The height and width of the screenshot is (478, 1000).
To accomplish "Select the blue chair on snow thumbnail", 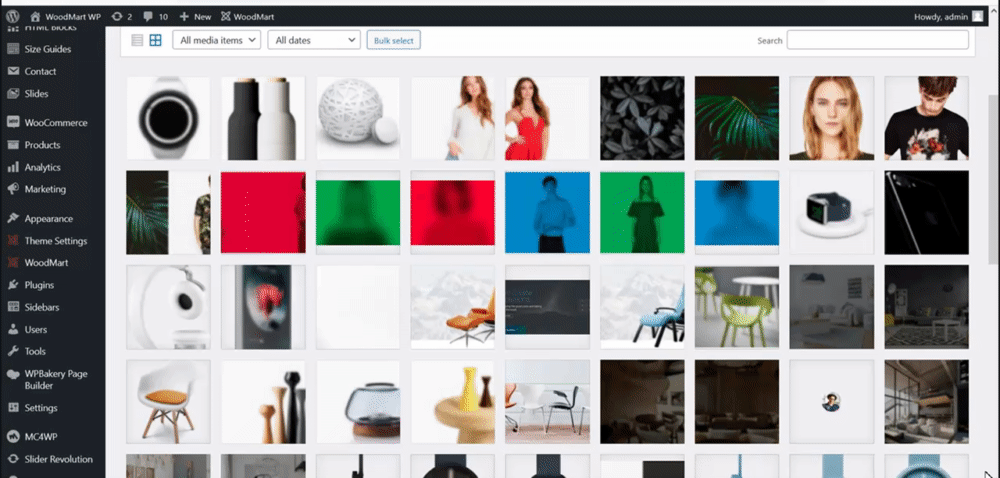I will click(x=642, y=307).
